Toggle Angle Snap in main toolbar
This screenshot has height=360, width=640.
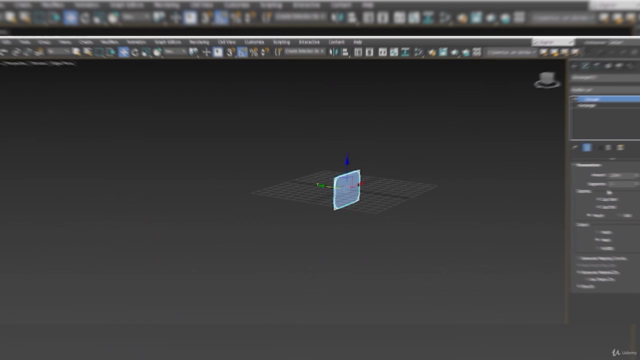tap(242, 52)
